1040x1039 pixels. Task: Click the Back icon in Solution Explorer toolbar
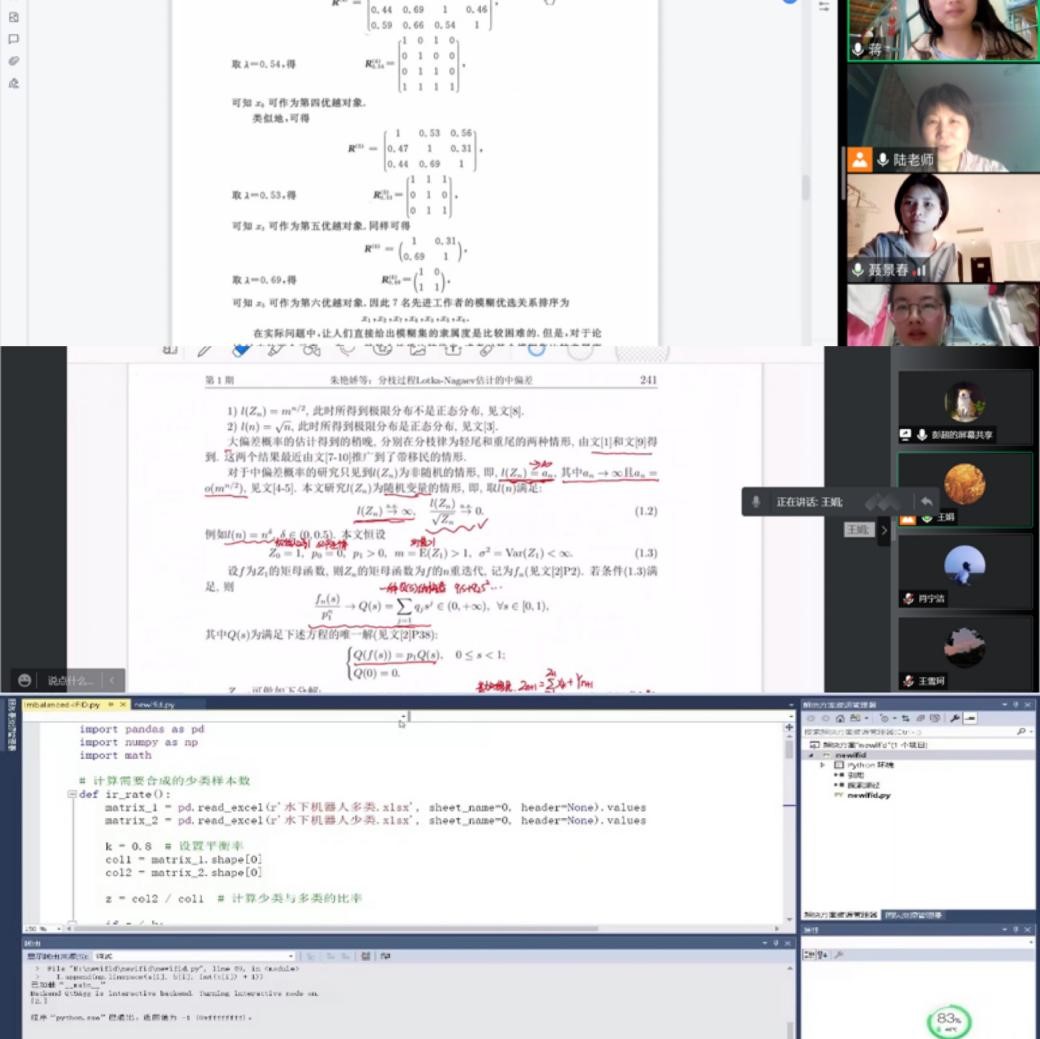pos(812,718)
